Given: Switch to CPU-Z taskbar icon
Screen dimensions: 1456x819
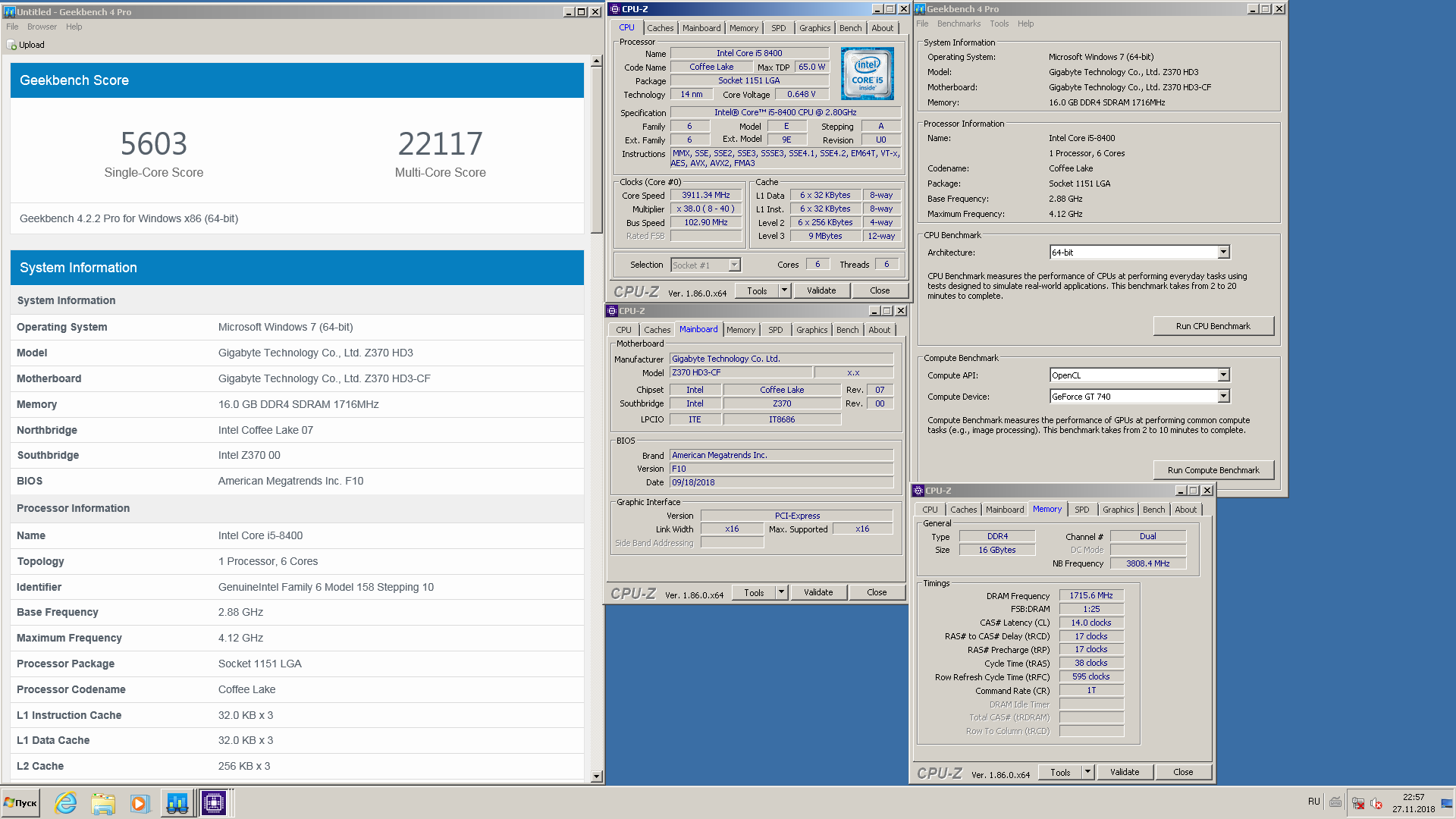Looking at the screenshot, I should 215,803.
